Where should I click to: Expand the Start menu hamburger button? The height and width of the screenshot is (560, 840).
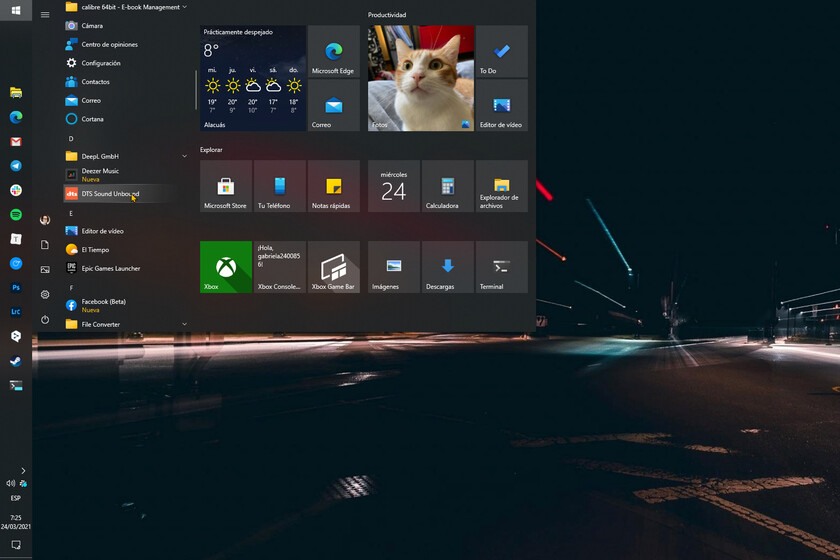[x=45, y=14]
